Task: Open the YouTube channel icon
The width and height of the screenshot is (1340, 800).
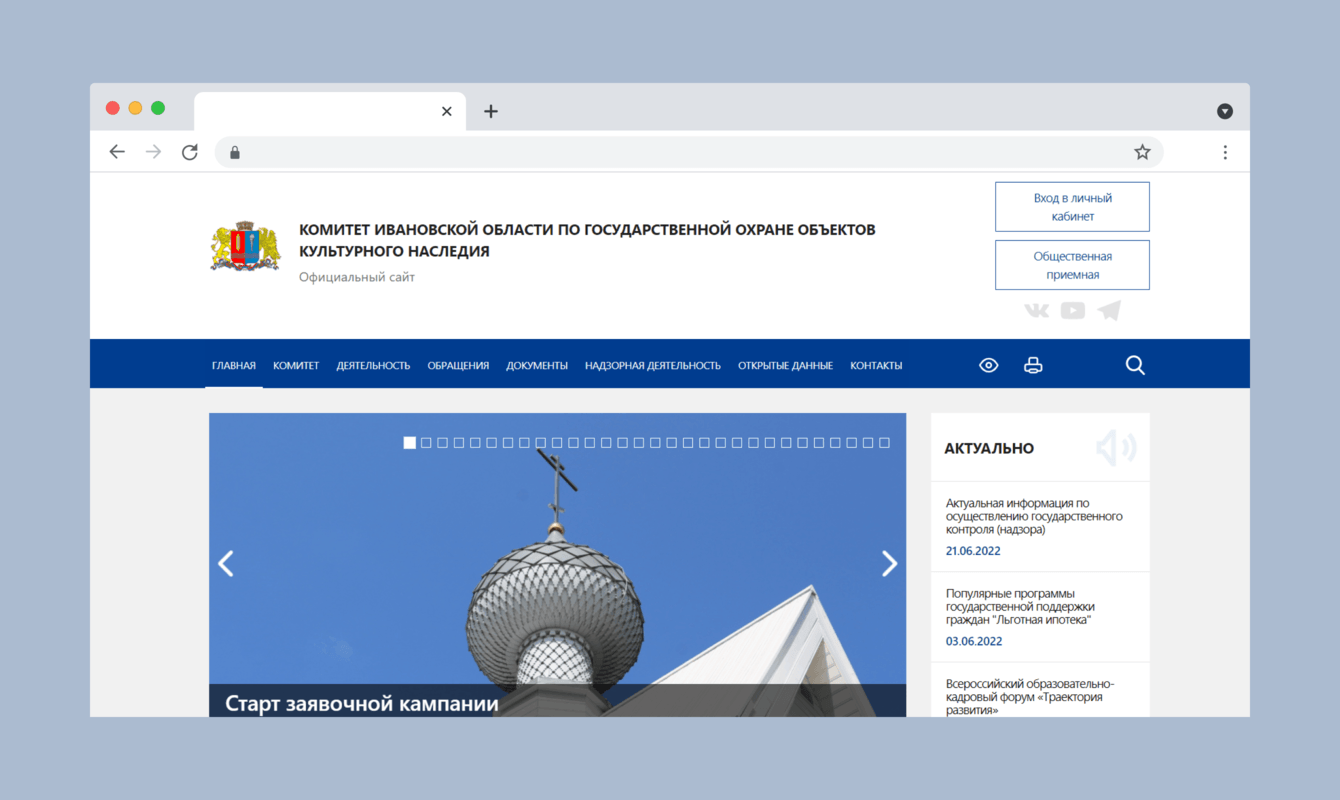Action: click(x=1072, y=310)
